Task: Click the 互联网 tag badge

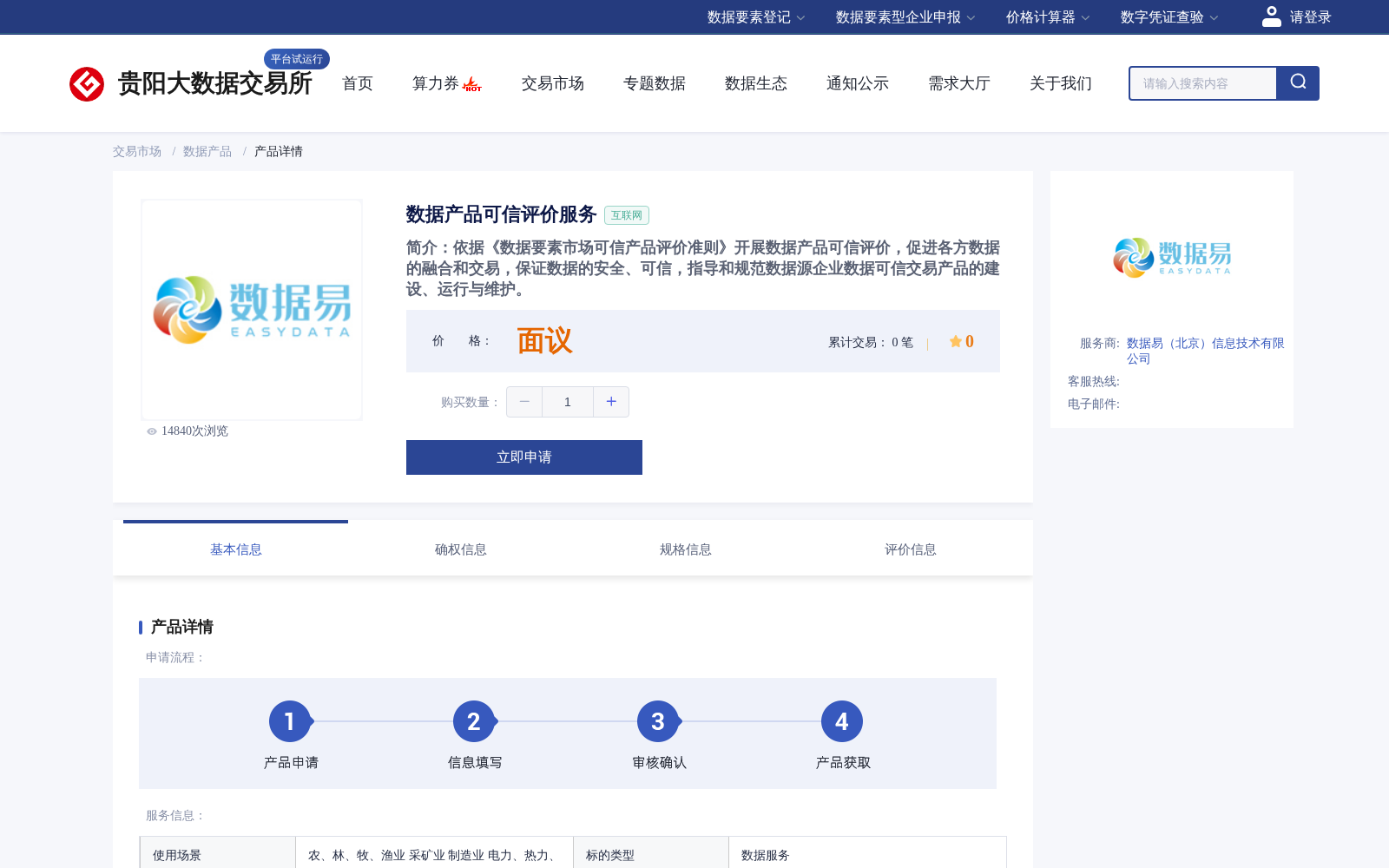Action: [x=627, y=215]
